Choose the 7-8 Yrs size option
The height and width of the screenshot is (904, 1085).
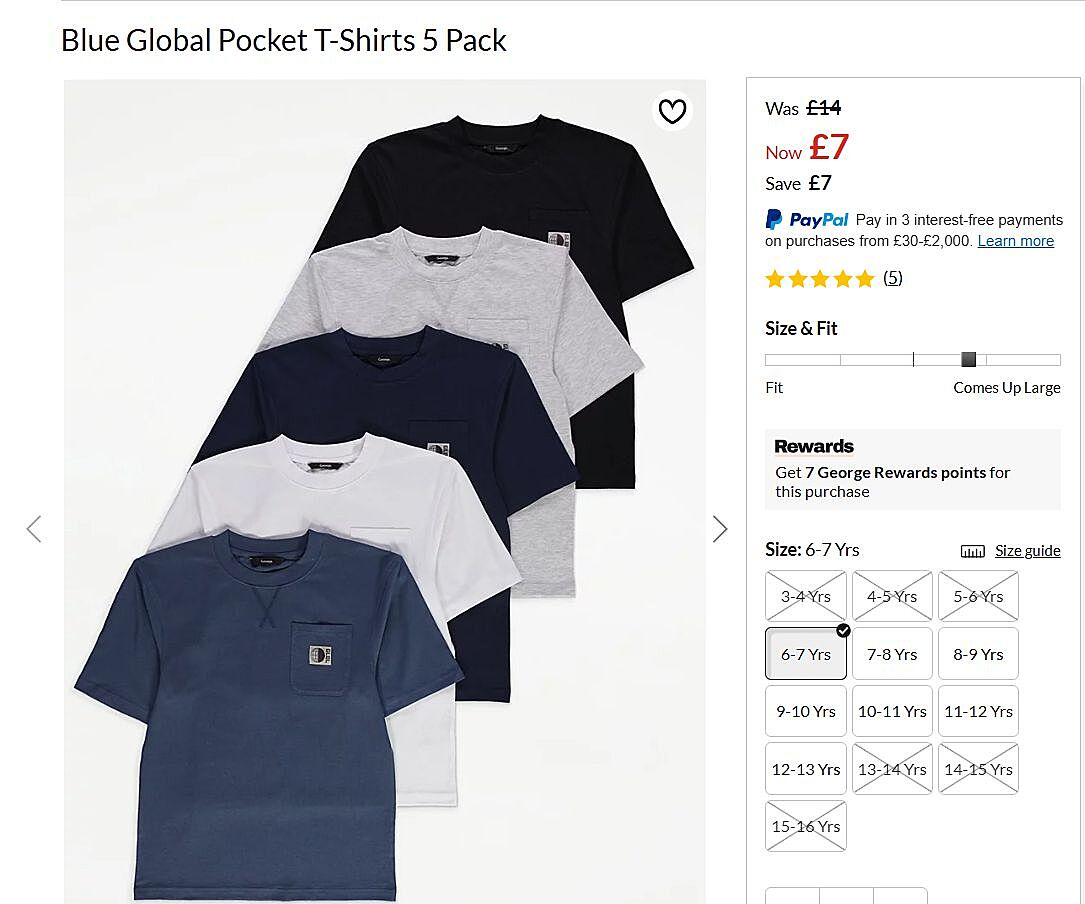point(892,654)
